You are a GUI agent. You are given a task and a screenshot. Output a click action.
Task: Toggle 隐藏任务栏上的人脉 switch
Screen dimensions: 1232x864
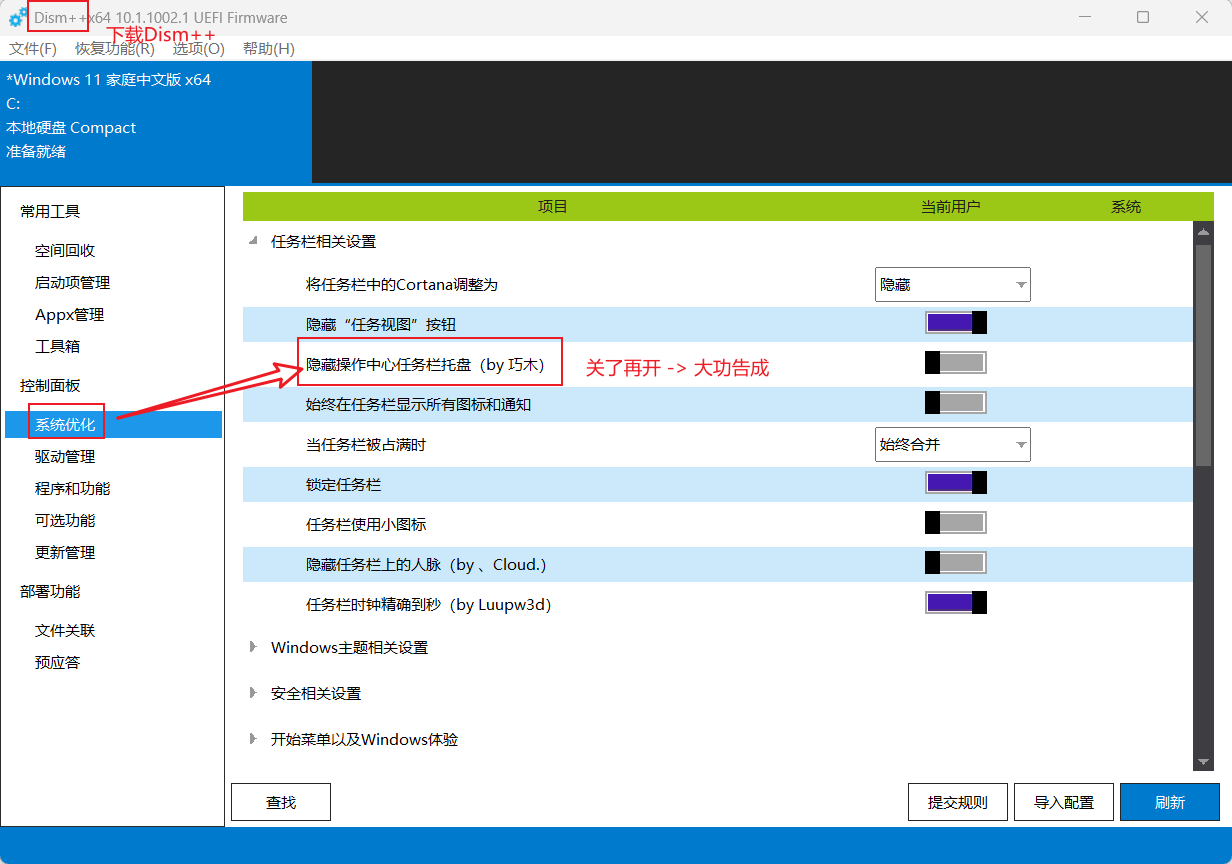956,563
